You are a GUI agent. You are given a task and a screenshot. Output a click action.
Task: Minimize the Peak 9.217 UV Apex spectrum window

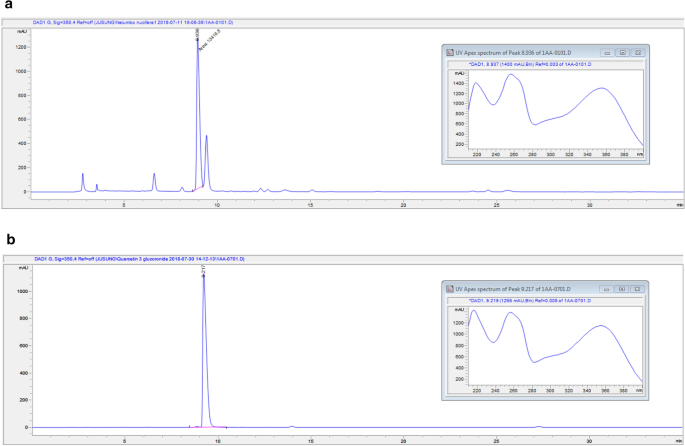click(x=606, y=289)
